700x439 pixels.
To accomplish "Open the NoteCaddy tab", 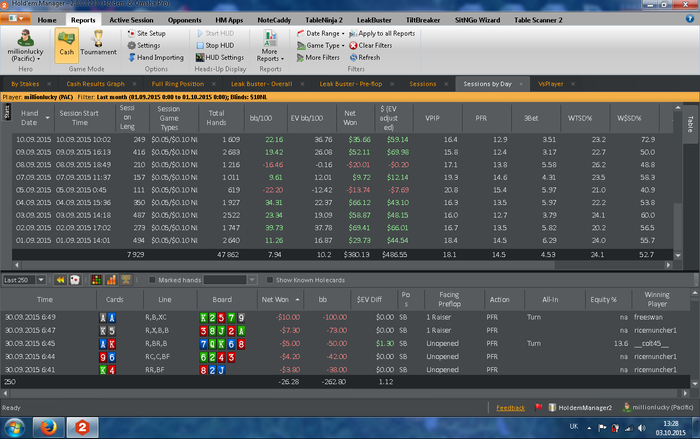I will point(274,20).
